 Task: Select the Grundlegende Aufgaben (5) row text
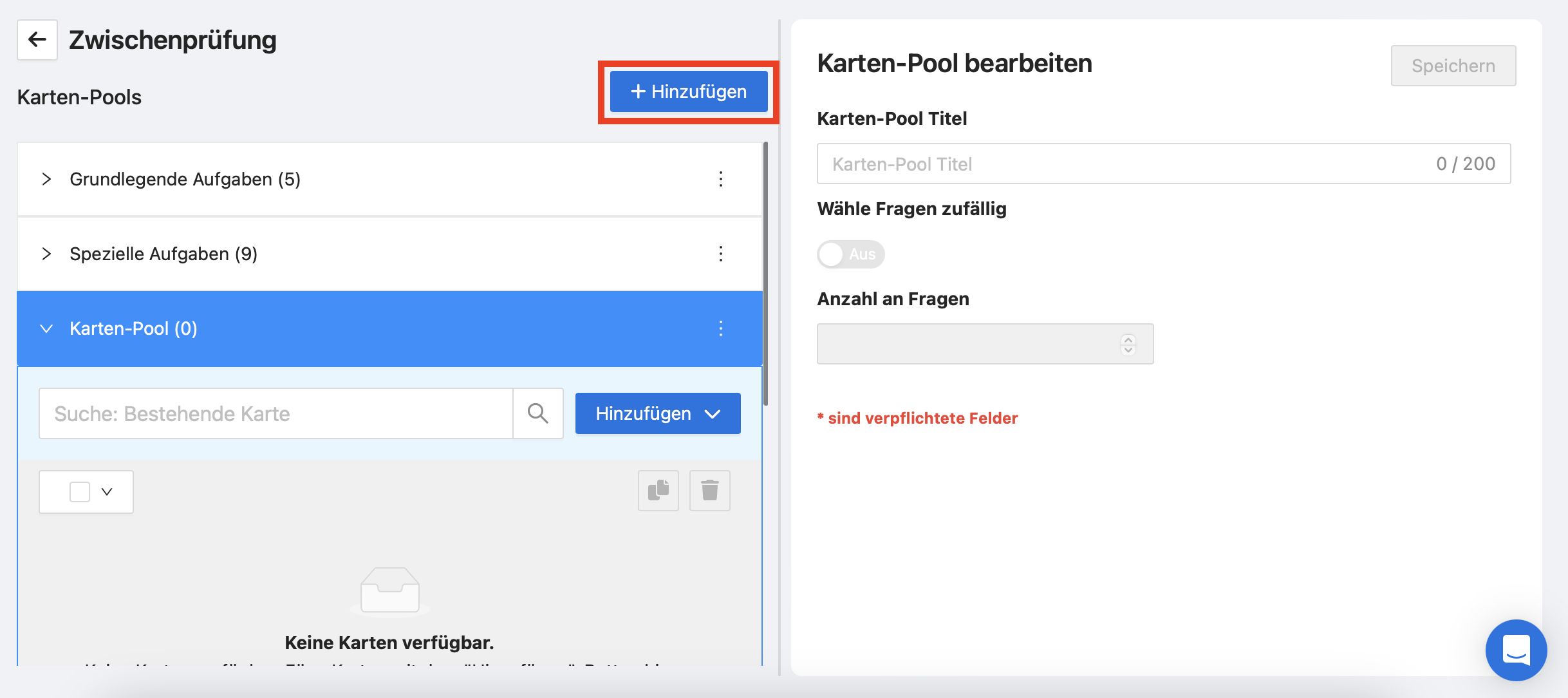pos(185,179)
